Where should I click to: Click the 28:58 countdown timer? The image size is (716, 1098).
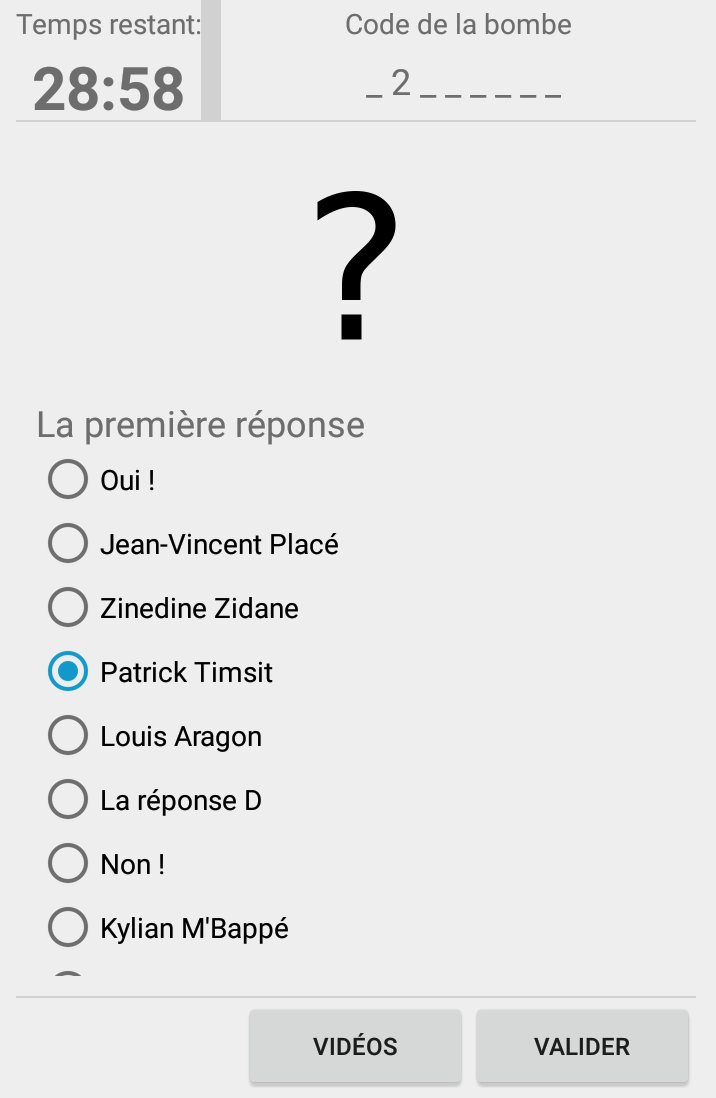(x=109, y=89)
